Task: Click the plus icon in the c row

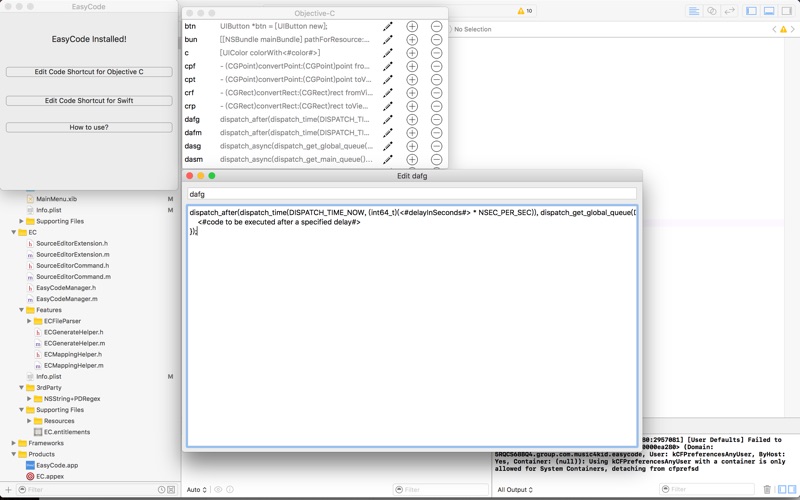Action: [412, 53]
